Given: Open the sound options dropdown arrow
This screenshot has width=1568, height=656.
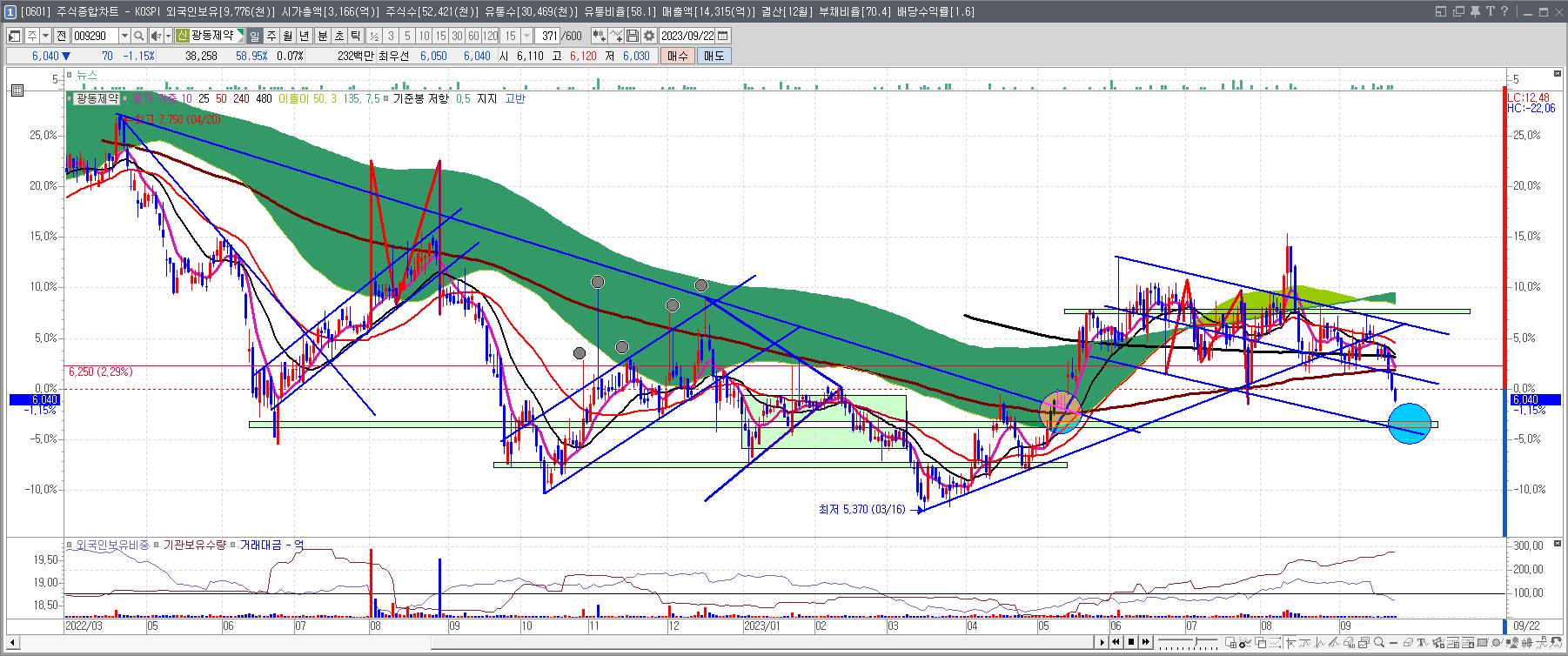Looking at the screenshot, I should [x=169, y=36].
